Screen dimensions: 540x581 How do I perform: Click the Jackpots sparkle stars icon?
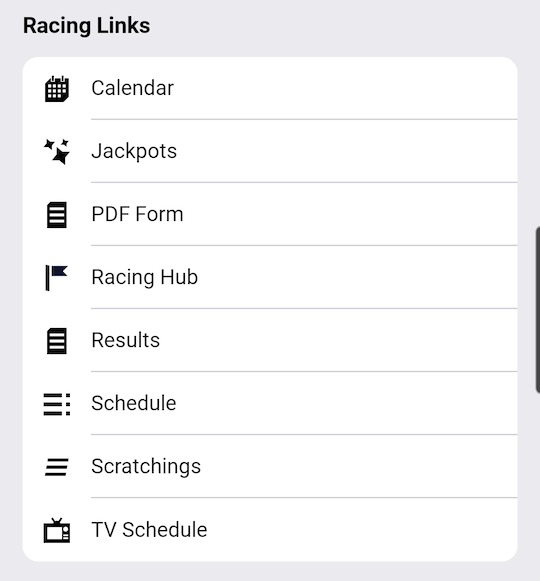point(57,152)
